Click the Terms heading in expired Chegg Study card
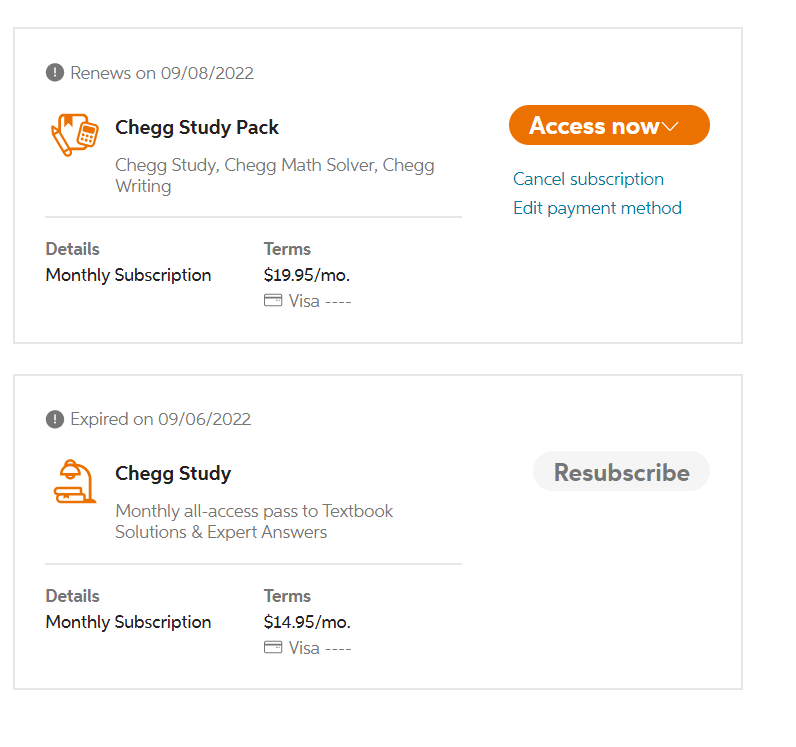This screenshot has width=796, height=747. tap(287, 596)
